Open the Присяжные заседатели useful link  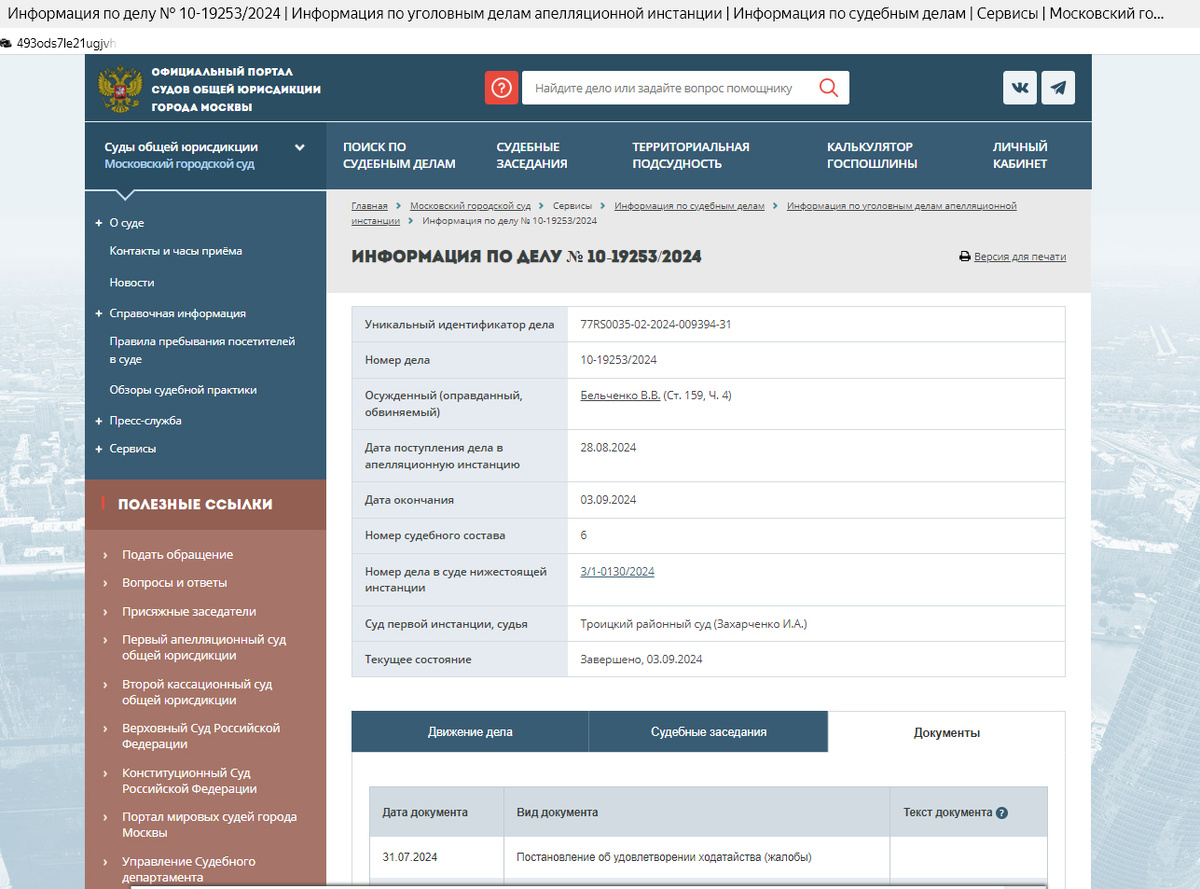click(189, 612)
